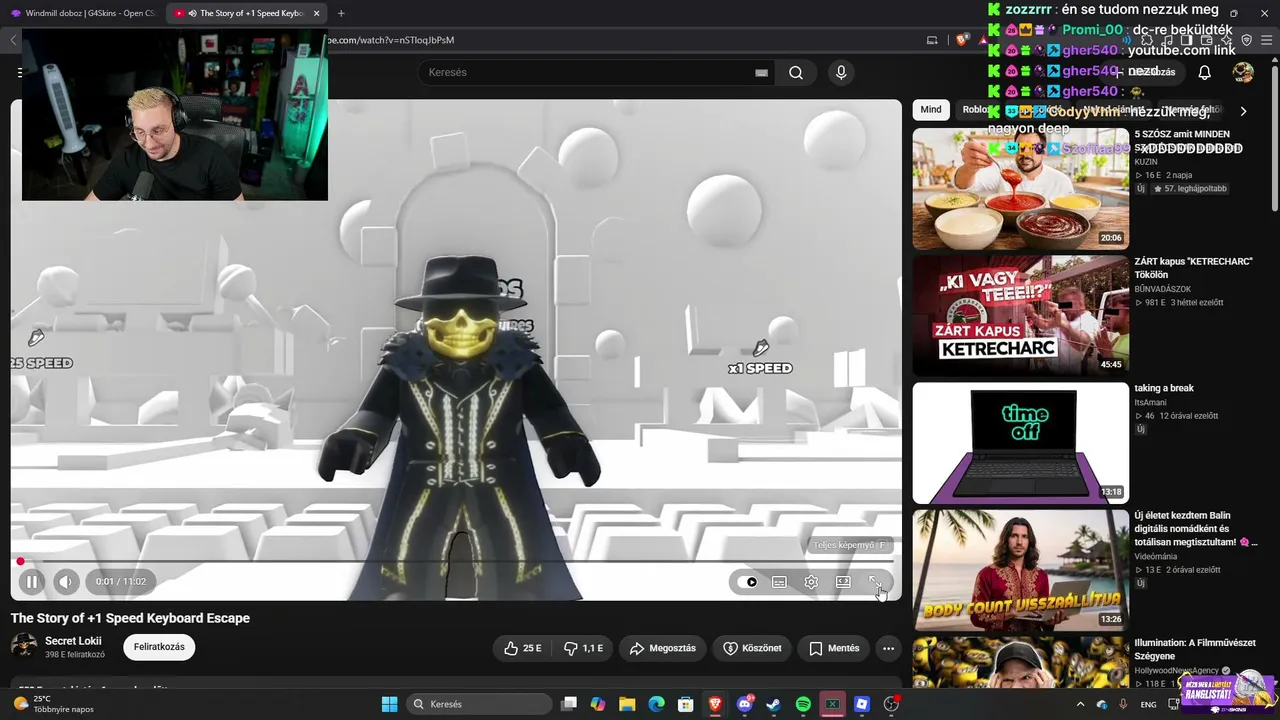Open Microsoft Store from the taskbar

pyautogui.click(x=685, y=704)
